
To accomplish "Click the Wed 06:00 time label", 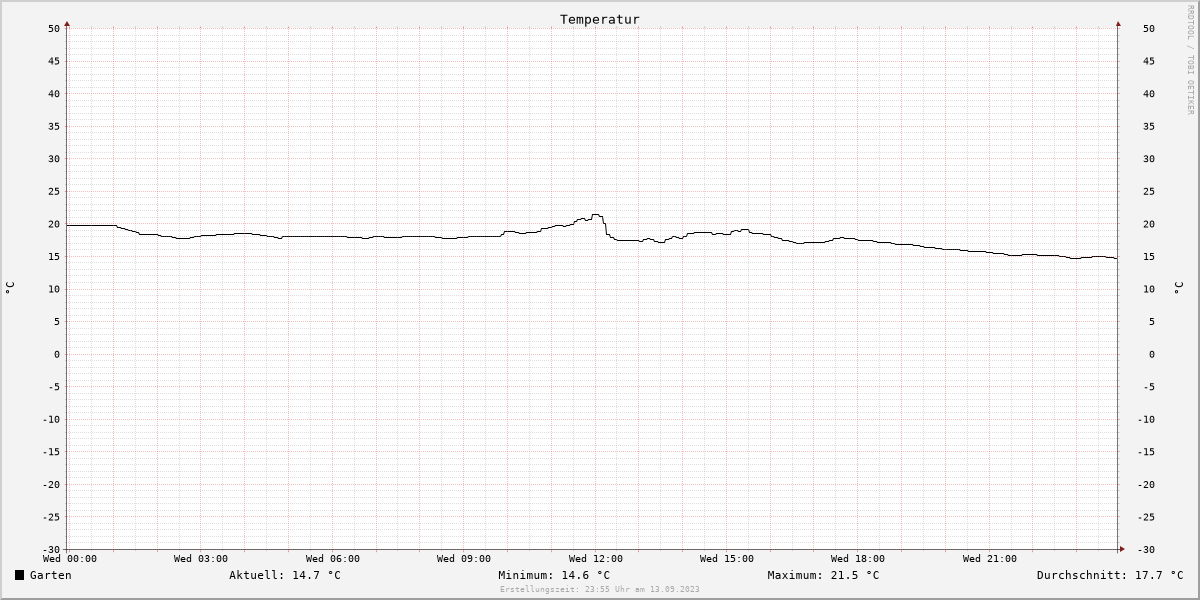I will (333, 559).
